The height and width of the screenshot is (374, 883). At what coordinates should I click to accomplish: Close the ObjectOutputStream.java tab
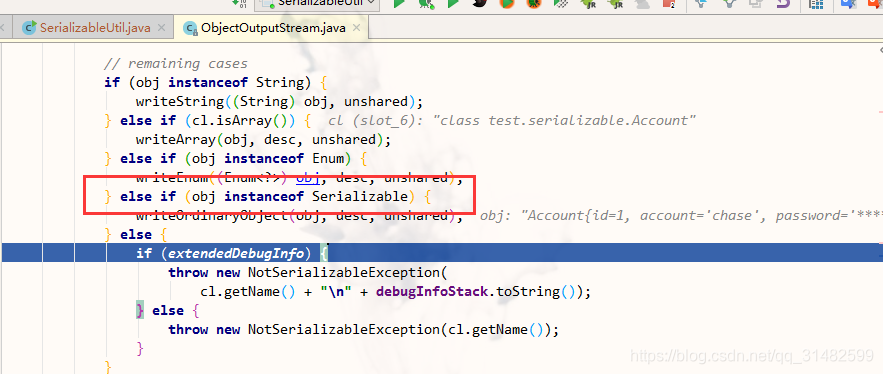(x=357, y=28)
